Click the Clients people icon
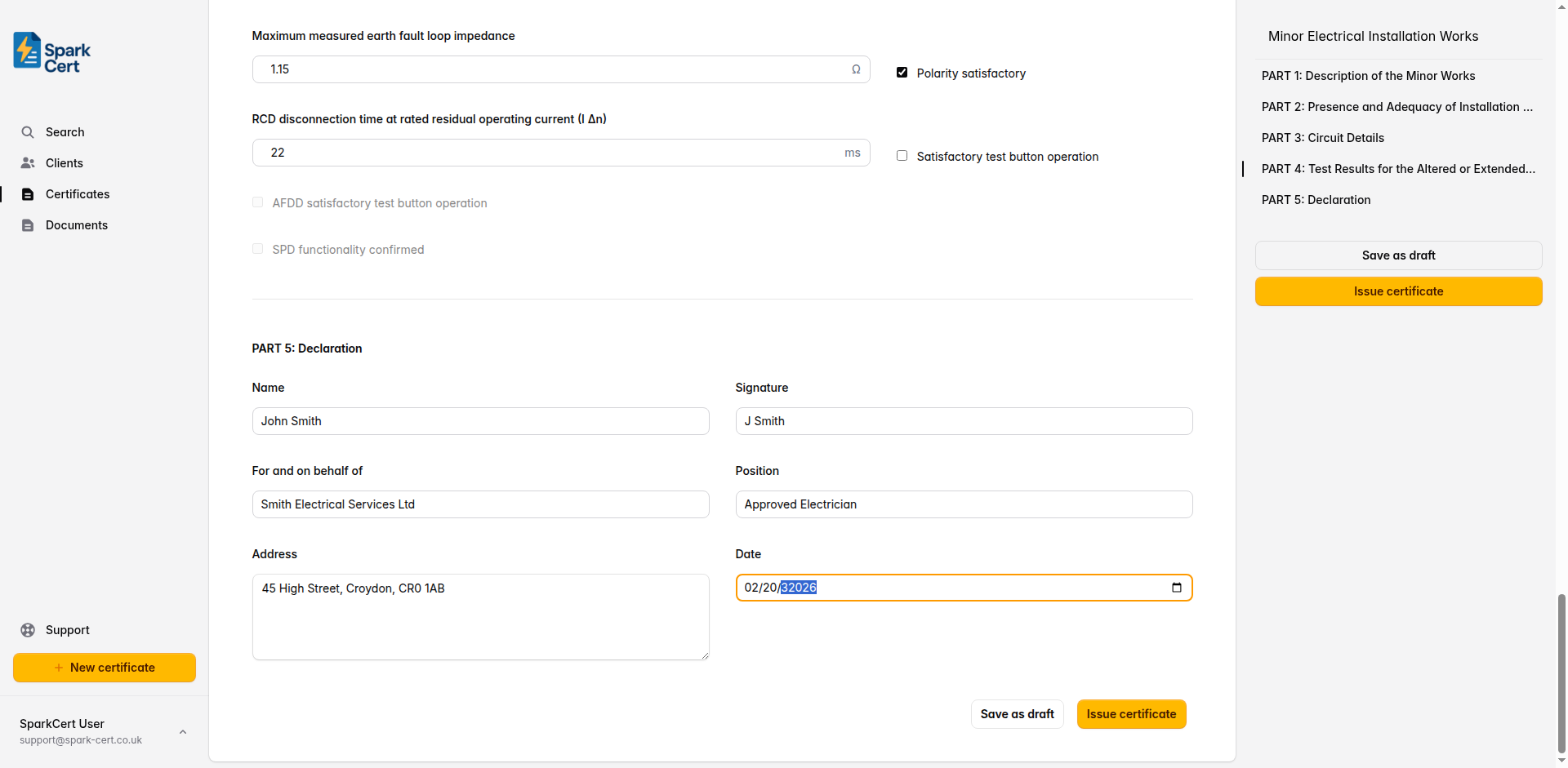Screen dimensions: 1568x768 [x=28, y=163]
